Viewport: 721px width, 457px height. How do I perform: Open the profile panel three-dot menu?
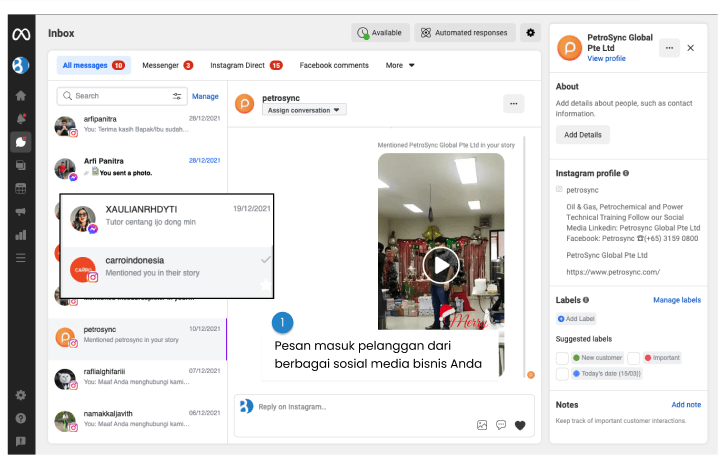[669, 48]
